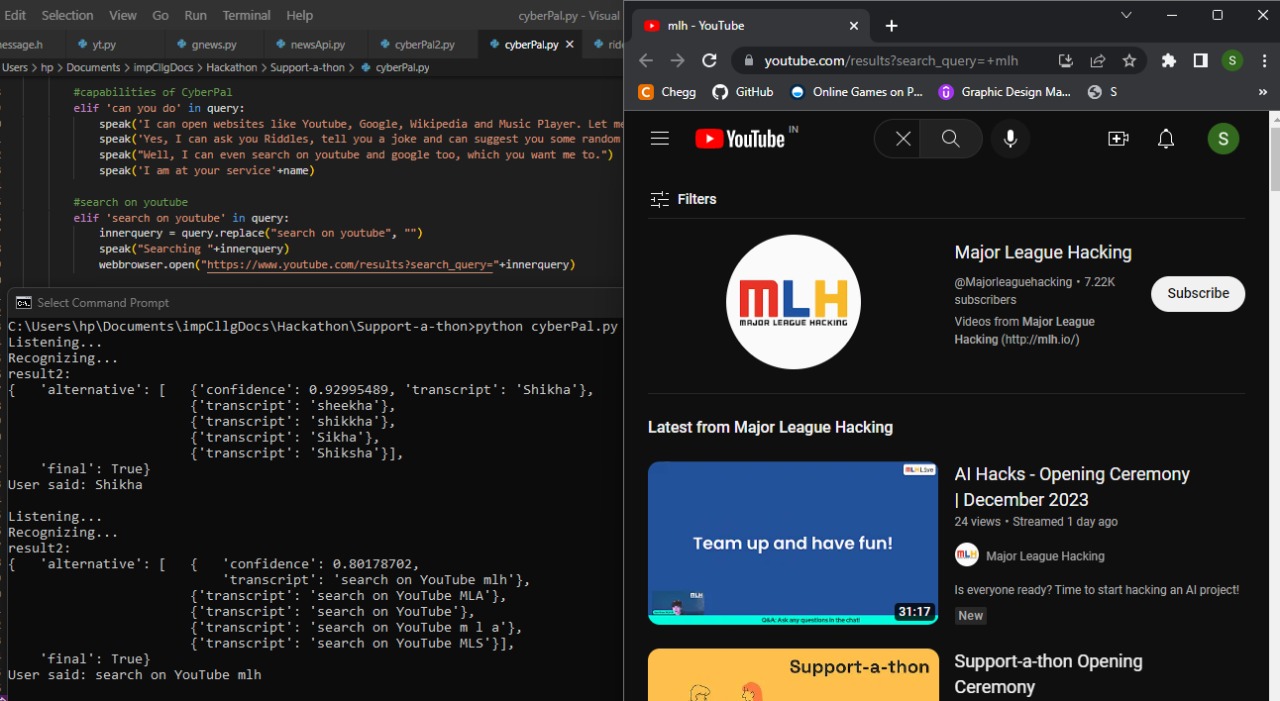This screenshot has height=701, width=1280.
Task: Open Chrome tab search dropdown arrow
Action: [x=1126, y=15]
